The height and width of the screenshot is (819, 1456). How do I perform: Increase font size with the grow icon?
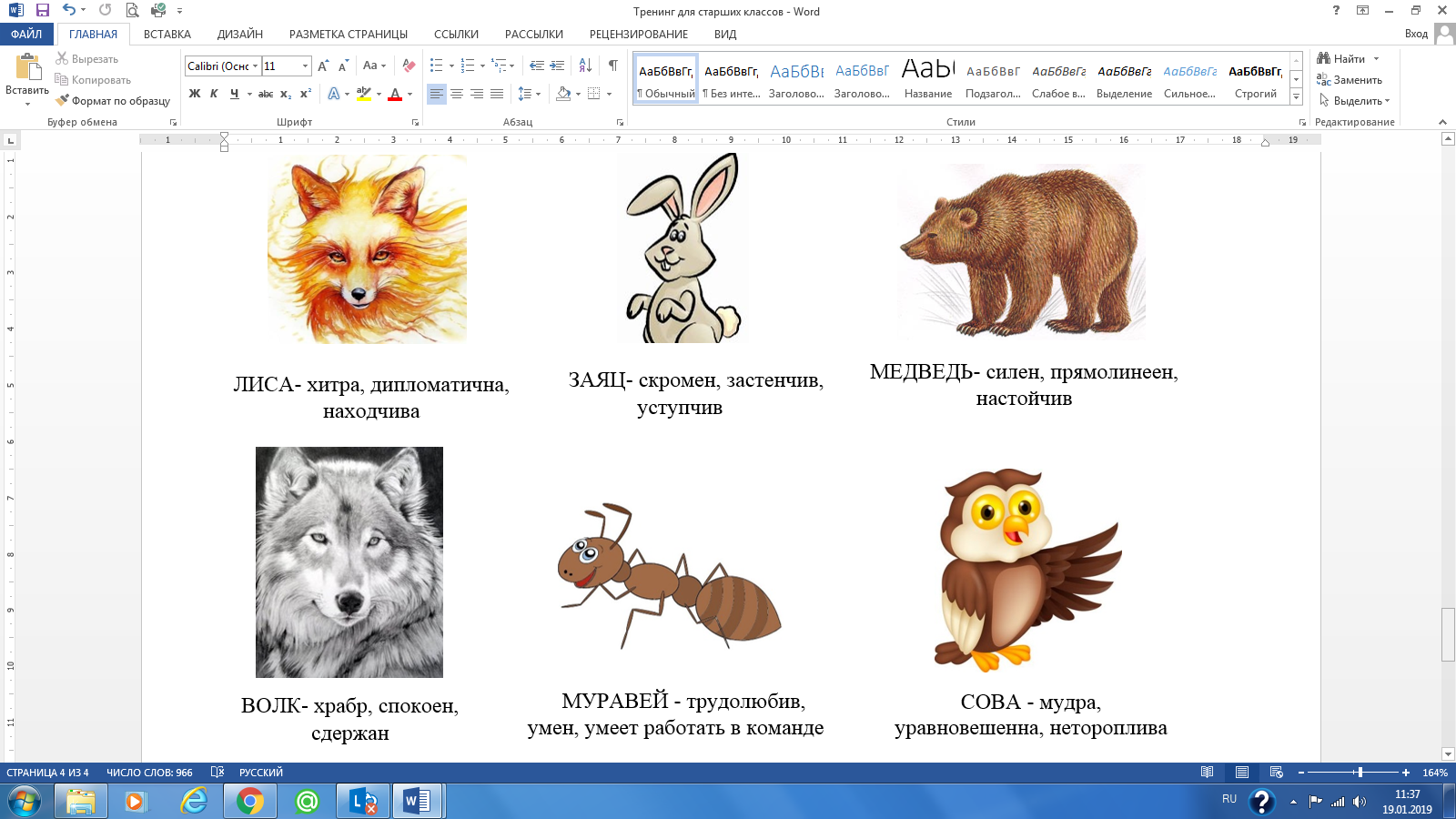click(x=323, y=66)
